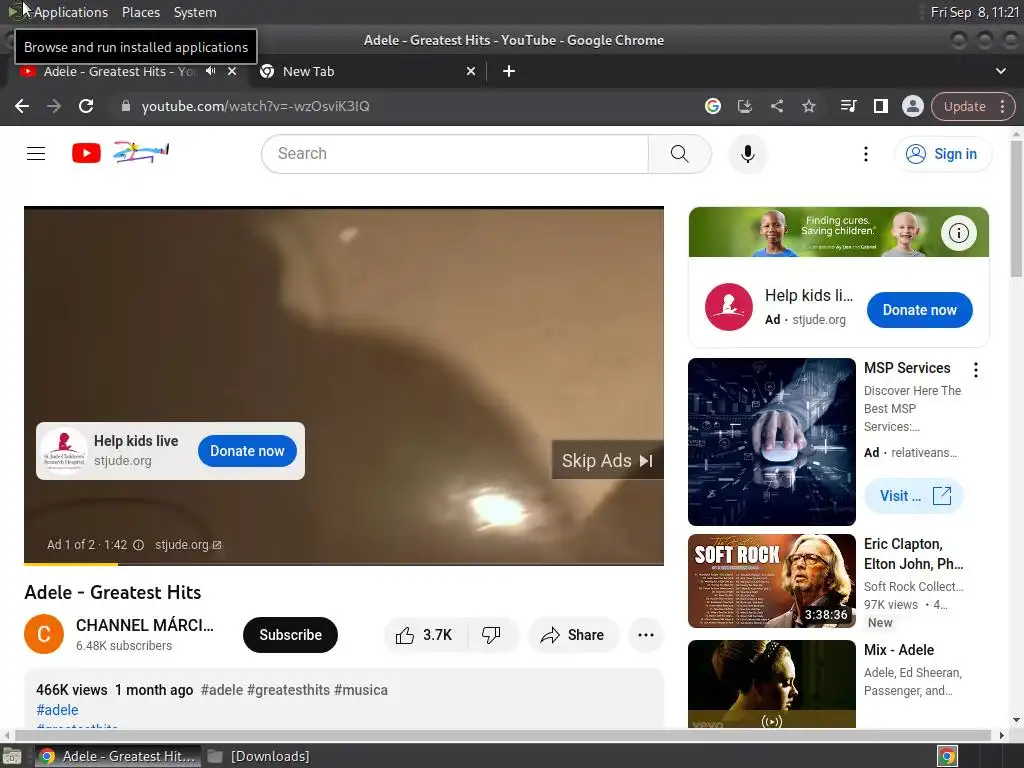1024x768 pixels.
Task: Click the lock icon in address bar
Action: [126, 106]
